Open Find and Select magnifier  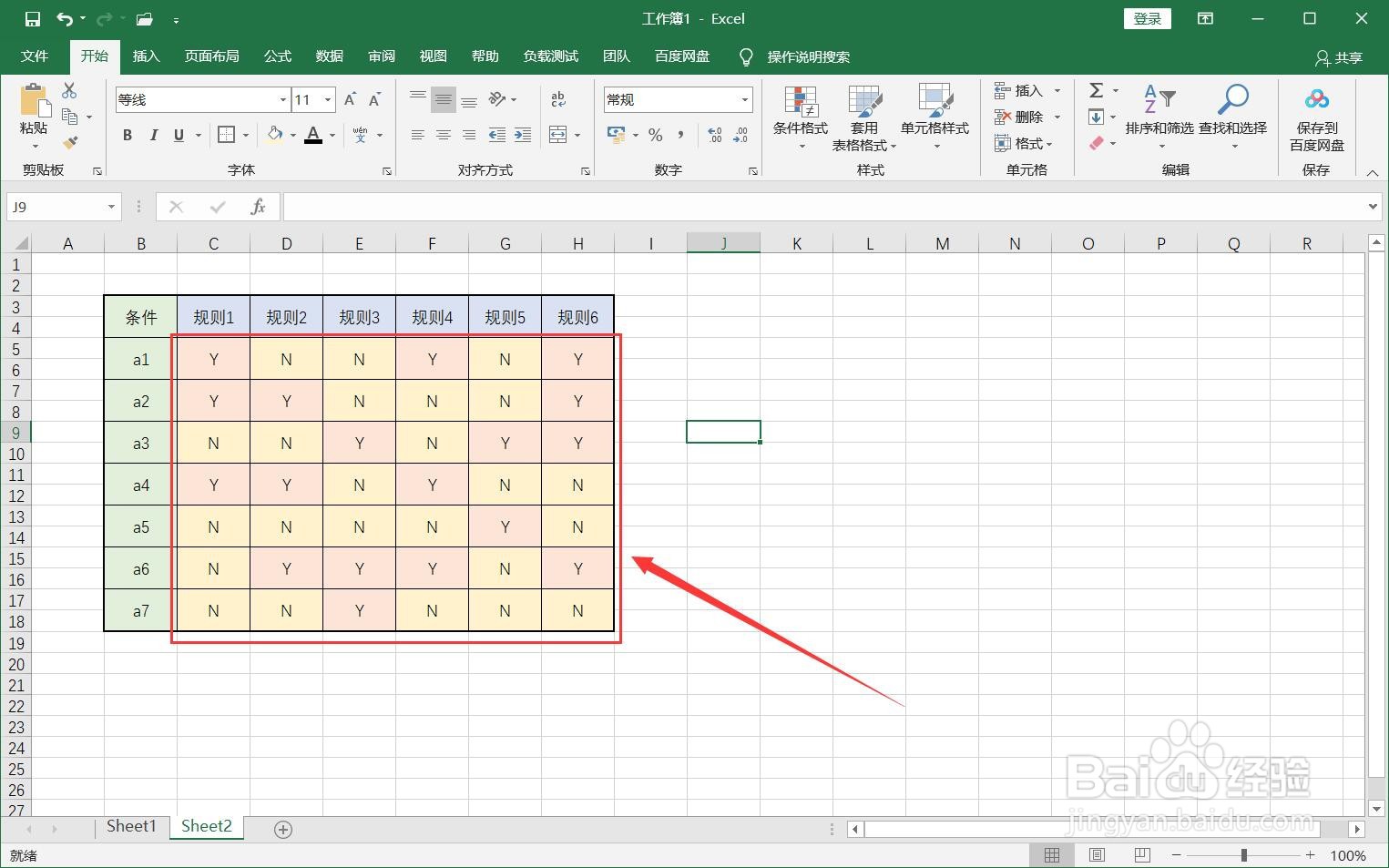click(x=1233, y=117)
